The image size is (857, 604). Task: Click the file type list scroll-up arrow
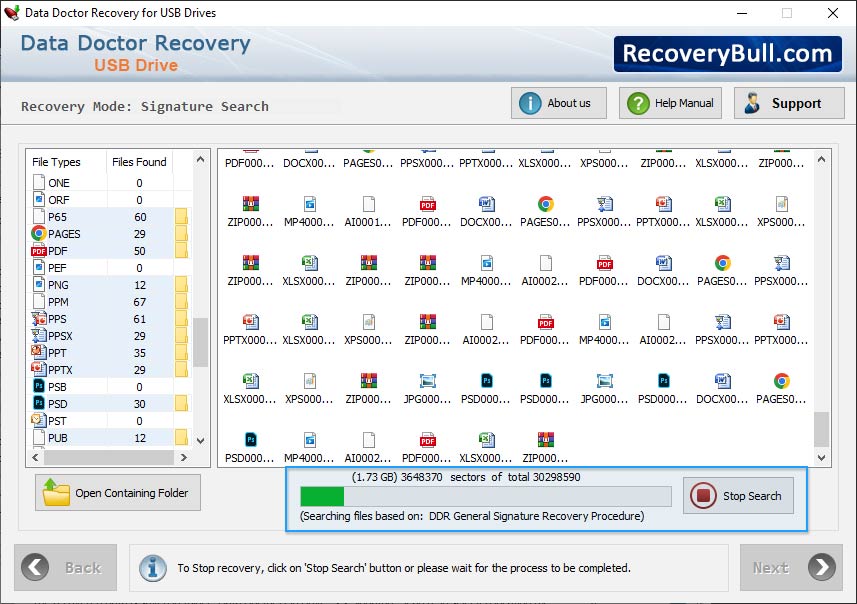[x=201, y=160]
